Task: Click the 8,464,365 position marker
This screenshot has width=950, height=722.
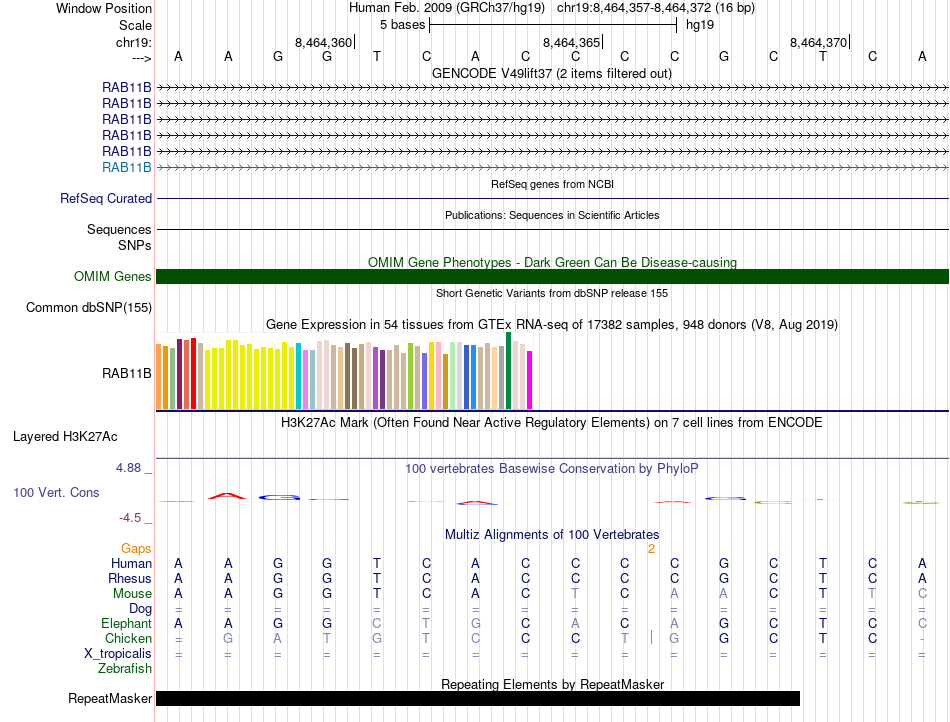Action: point(572,43)
